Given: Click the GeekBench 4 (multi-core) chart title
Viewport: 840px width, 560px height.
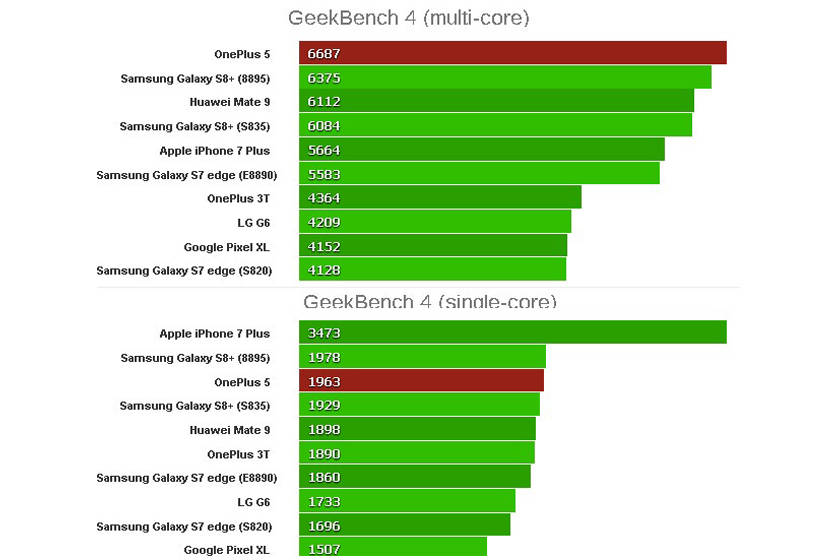Looking at the screenshot, I should pyautogui.click(x=408, y=18).
